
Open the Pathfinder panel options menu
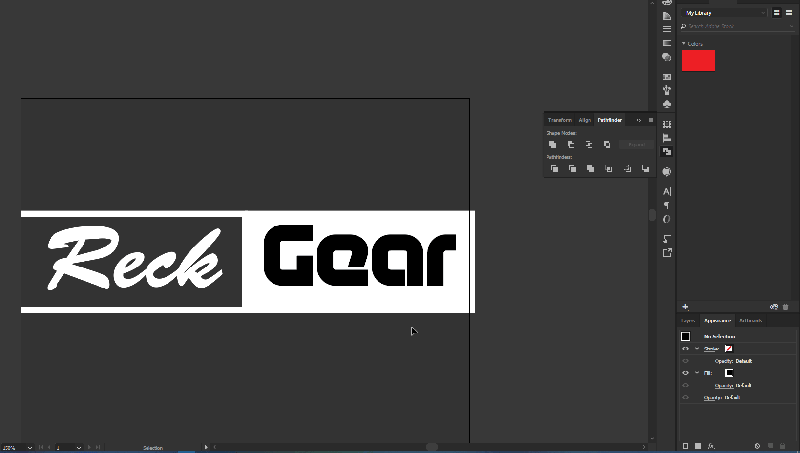pos(651,120)
